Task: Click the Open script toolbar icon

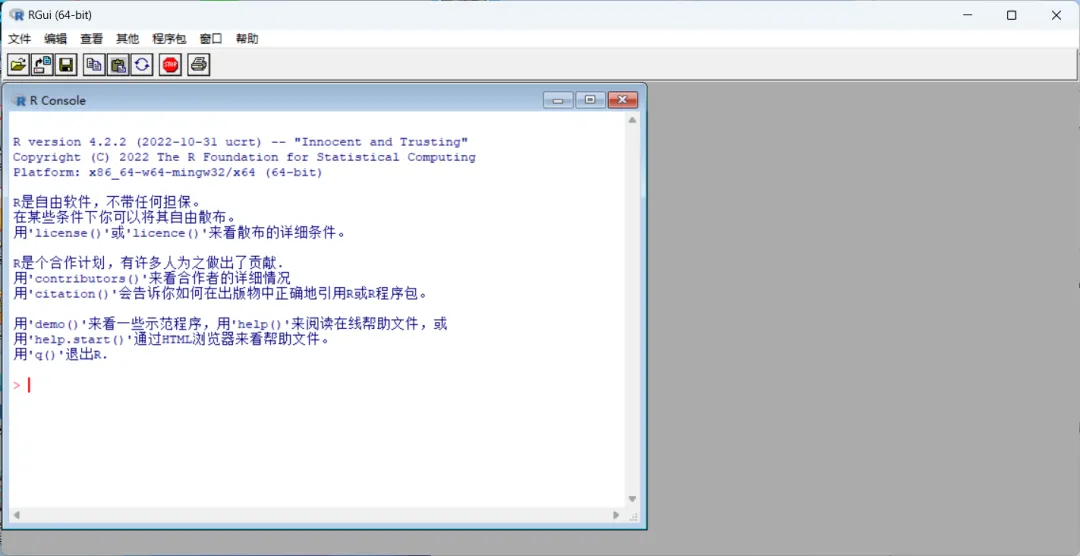Action: tap(18, 65)
